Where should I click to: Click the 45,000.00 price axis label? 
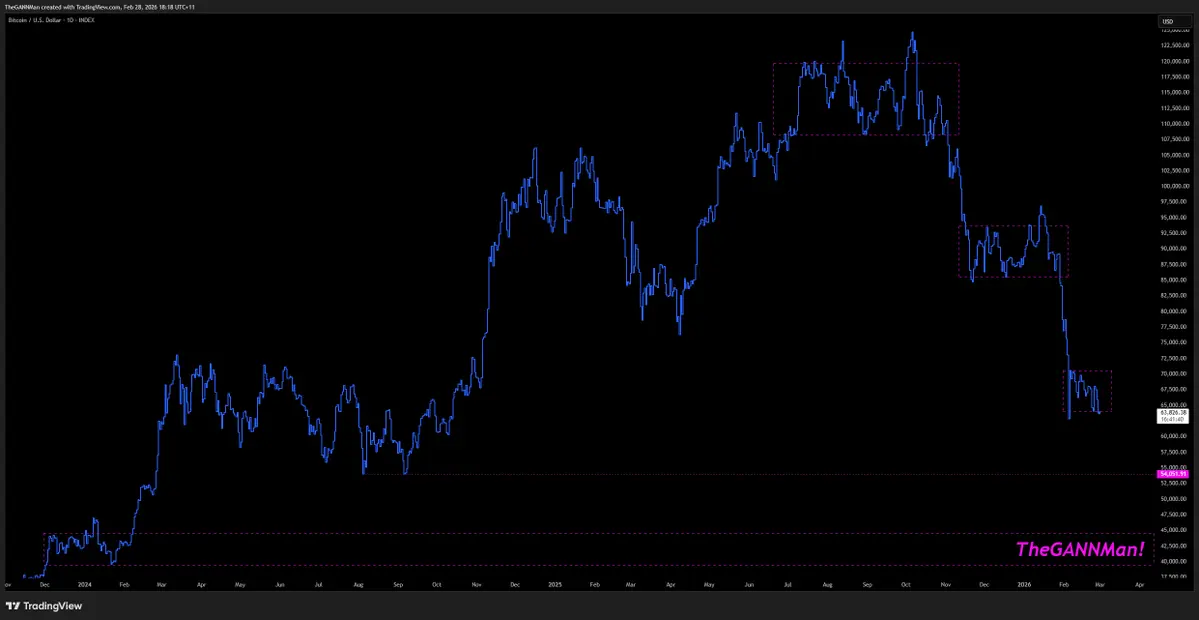pyautogui.click(x=1173, y=531)
